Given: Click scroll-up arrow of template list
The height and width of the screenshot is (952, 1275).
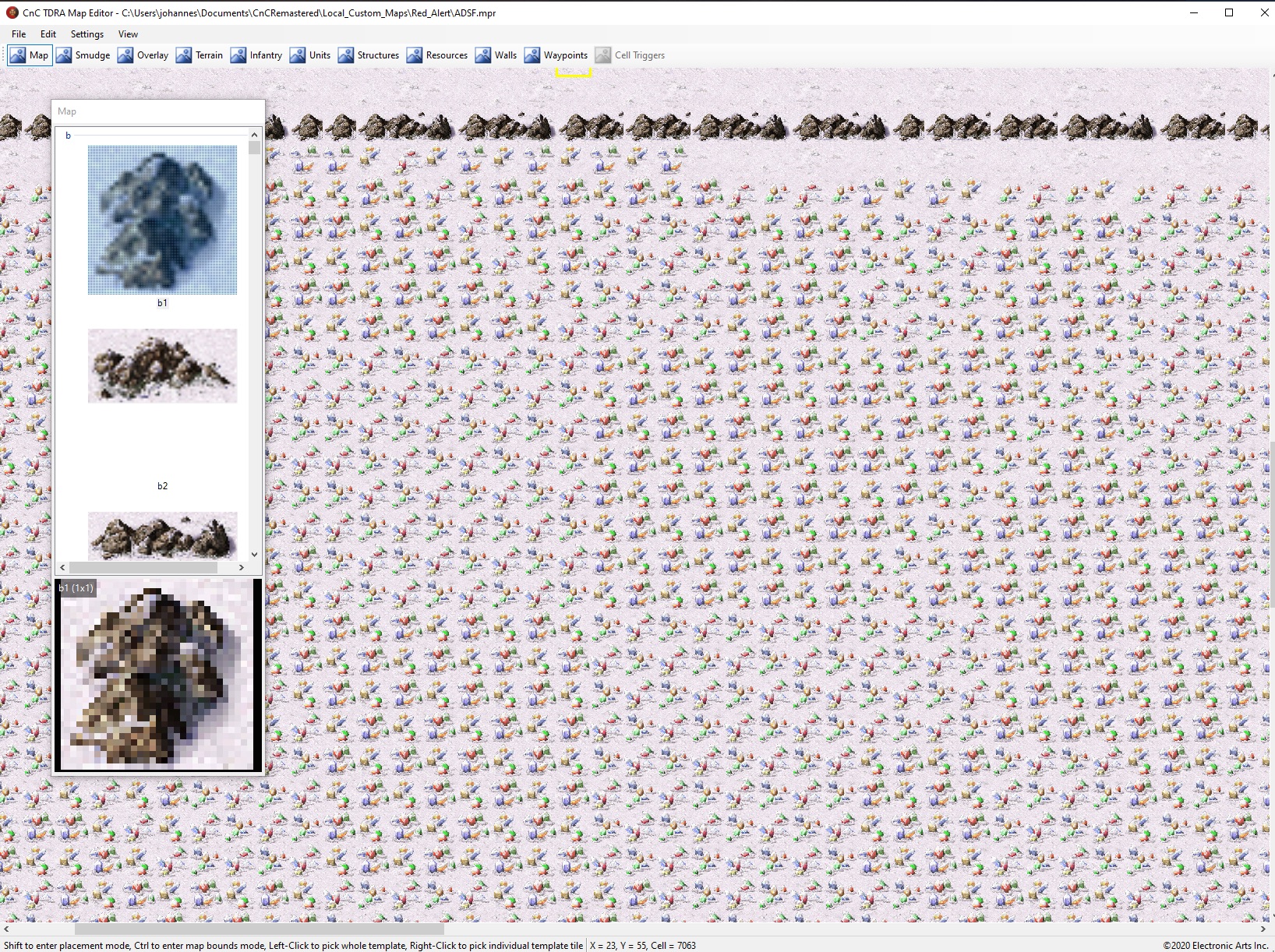Looking at the screenshot, I should [x=254, y=134].
